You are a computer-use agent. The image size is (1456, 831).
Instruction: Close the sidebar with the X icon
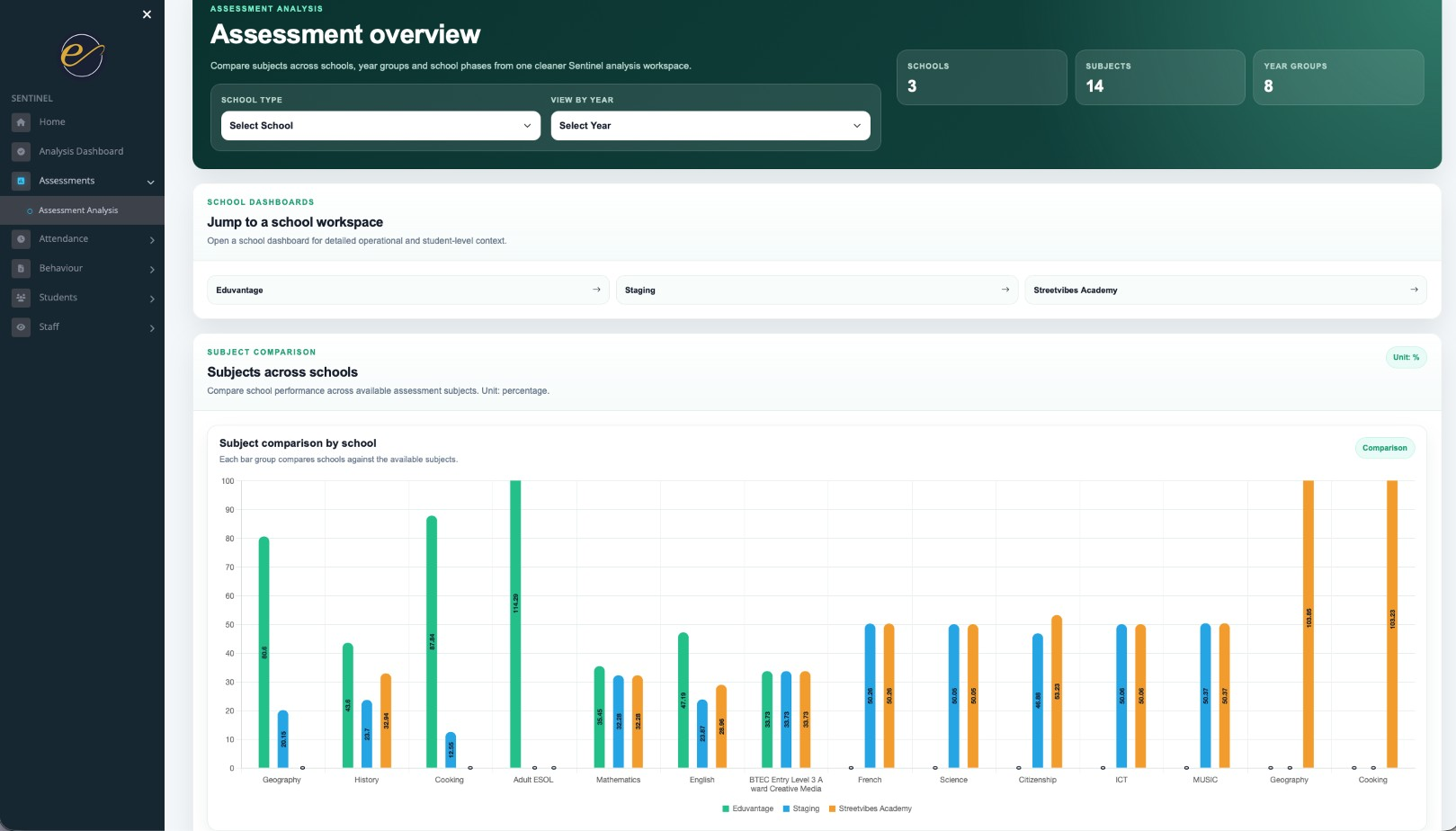pyautogui.click(x=147, y=14)
